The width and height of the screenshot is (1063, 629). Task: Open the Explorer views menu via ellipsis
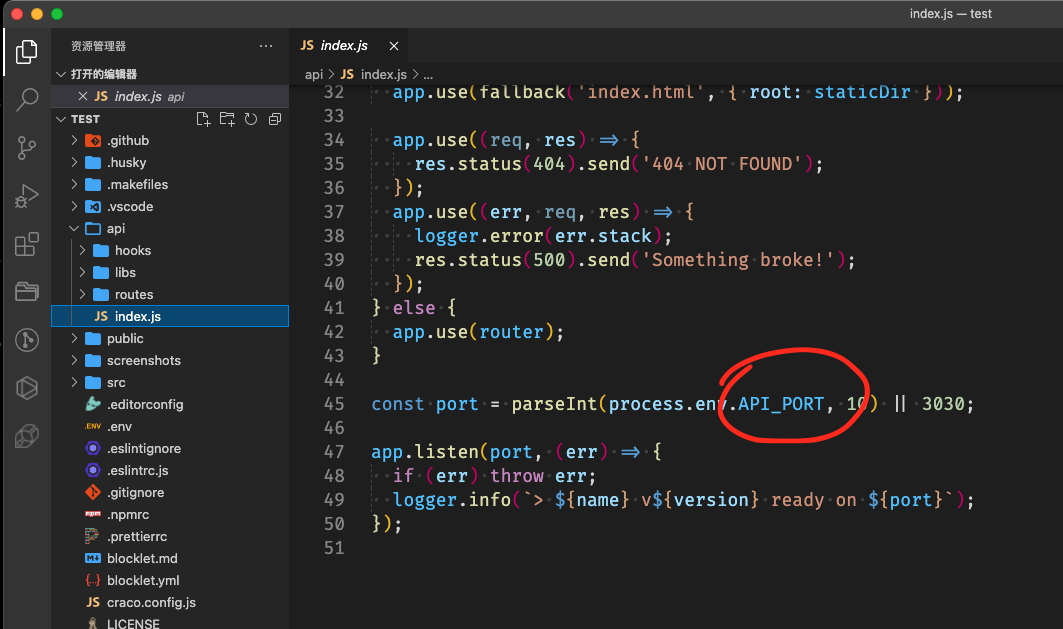pos(265,45)
